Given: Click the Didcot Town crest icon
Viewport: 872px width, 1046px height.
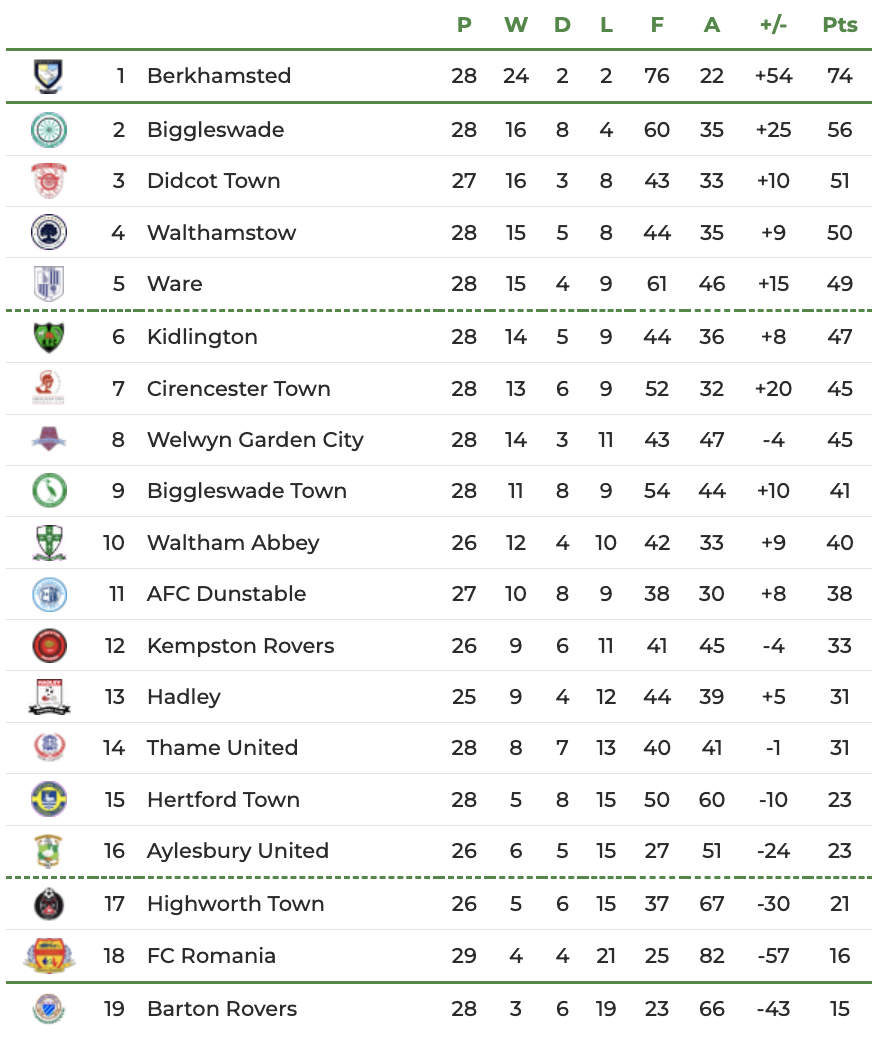Looking at the screenshot, I should [49, 181].
